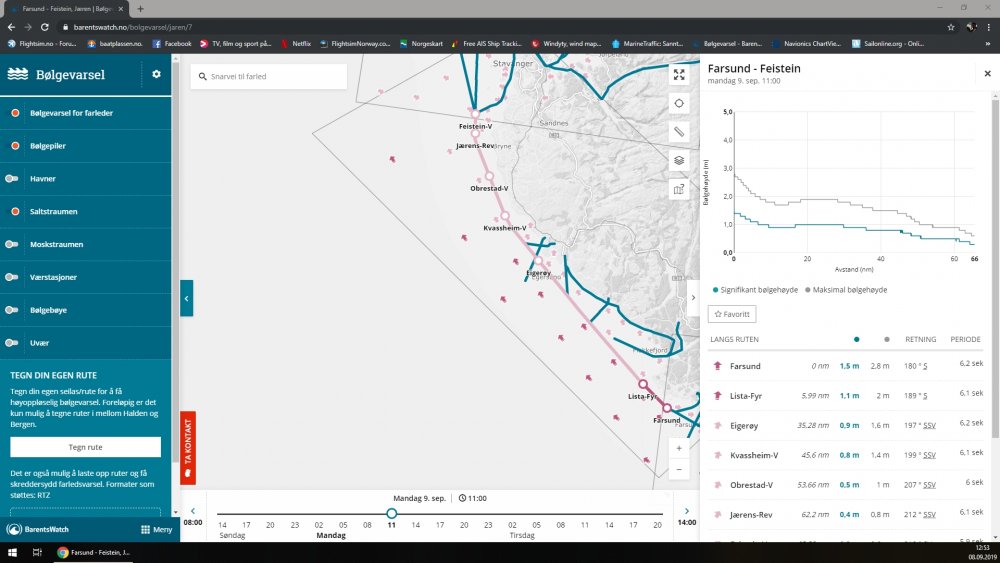Toggle Værstasjoner layer
This screenshot has width=1000, height=563.
coord(12,277)
